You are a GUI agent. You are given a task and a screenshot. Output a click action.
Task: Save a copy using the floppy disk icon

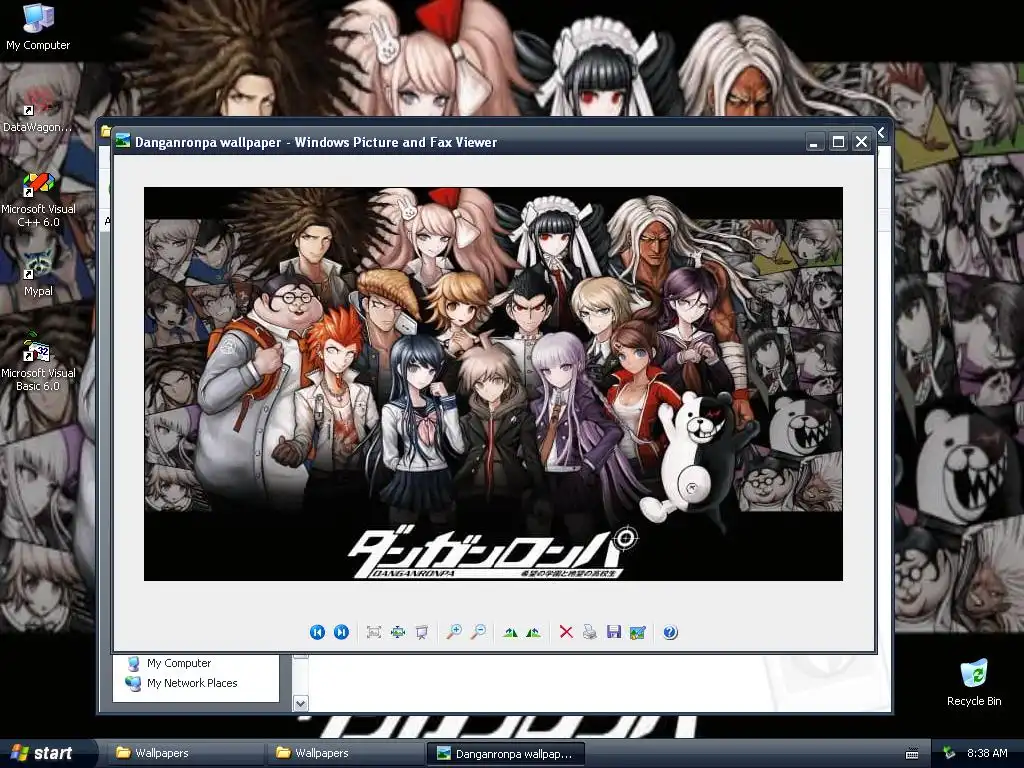[614, 632]
